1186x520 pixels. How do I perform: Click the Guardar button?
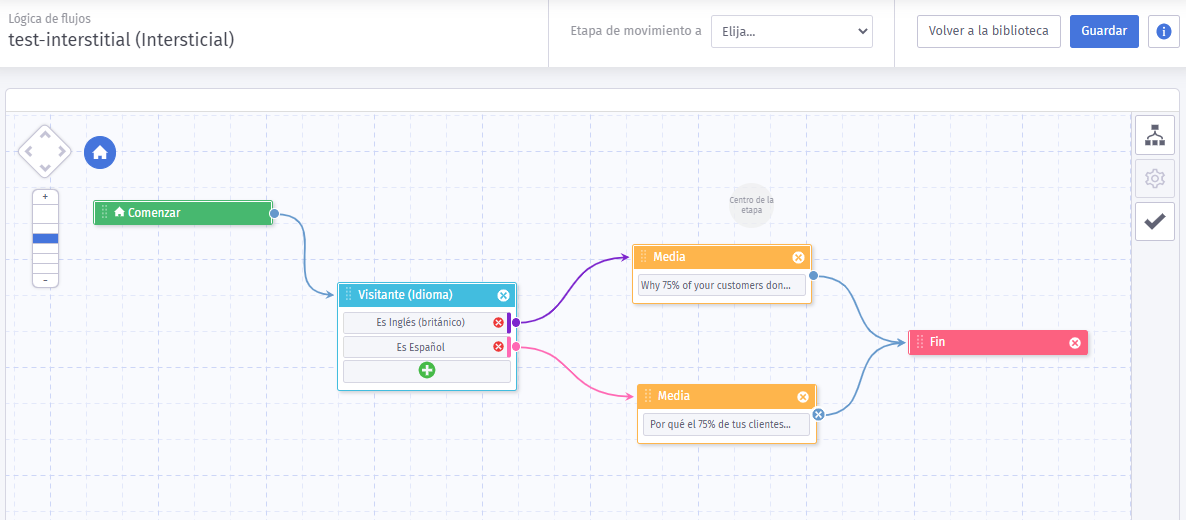[1104, 31]
